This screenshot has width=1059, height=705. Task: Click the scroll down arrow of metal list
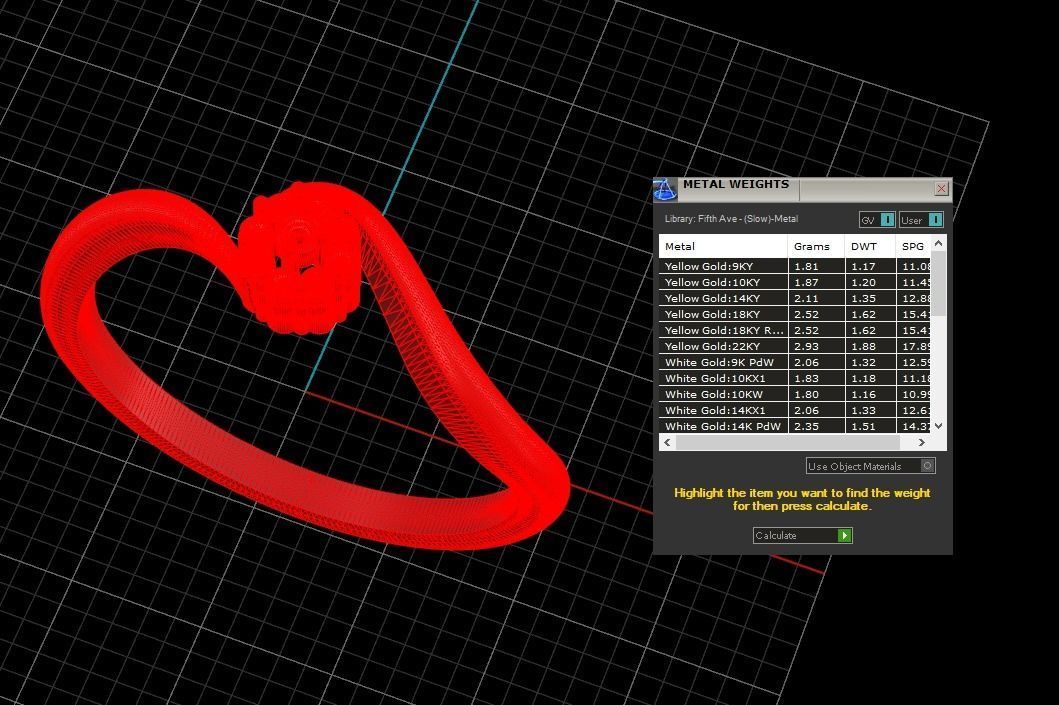point(938,426)
